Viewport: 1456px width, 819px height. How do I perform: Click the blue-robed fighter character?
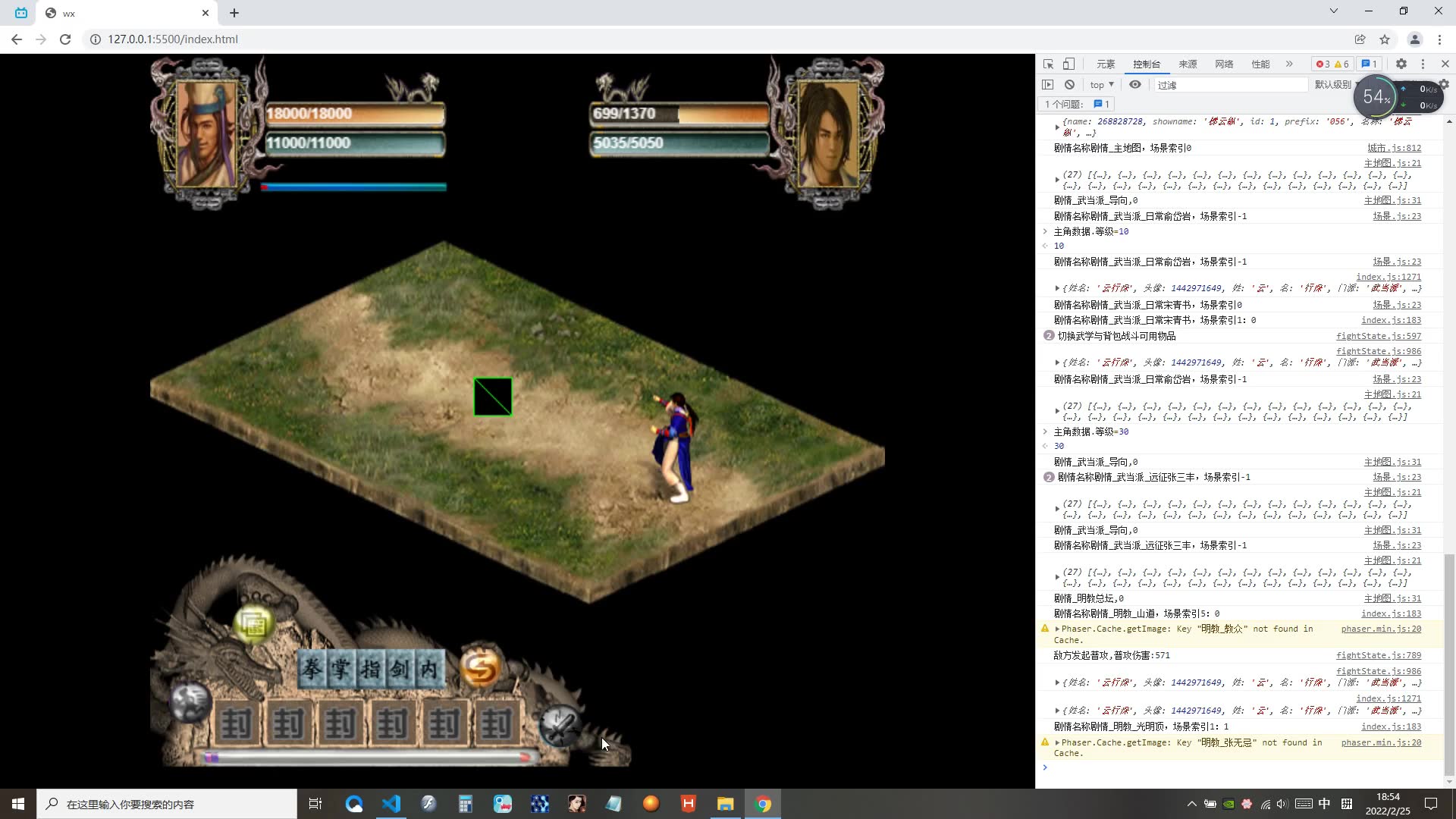(676, 447)
